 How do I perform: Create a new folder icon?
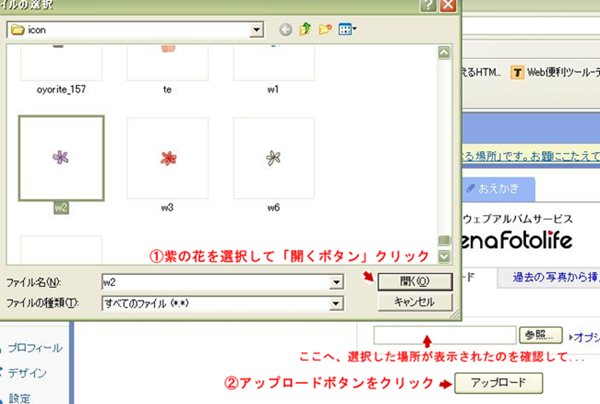(x=325, y=29)
